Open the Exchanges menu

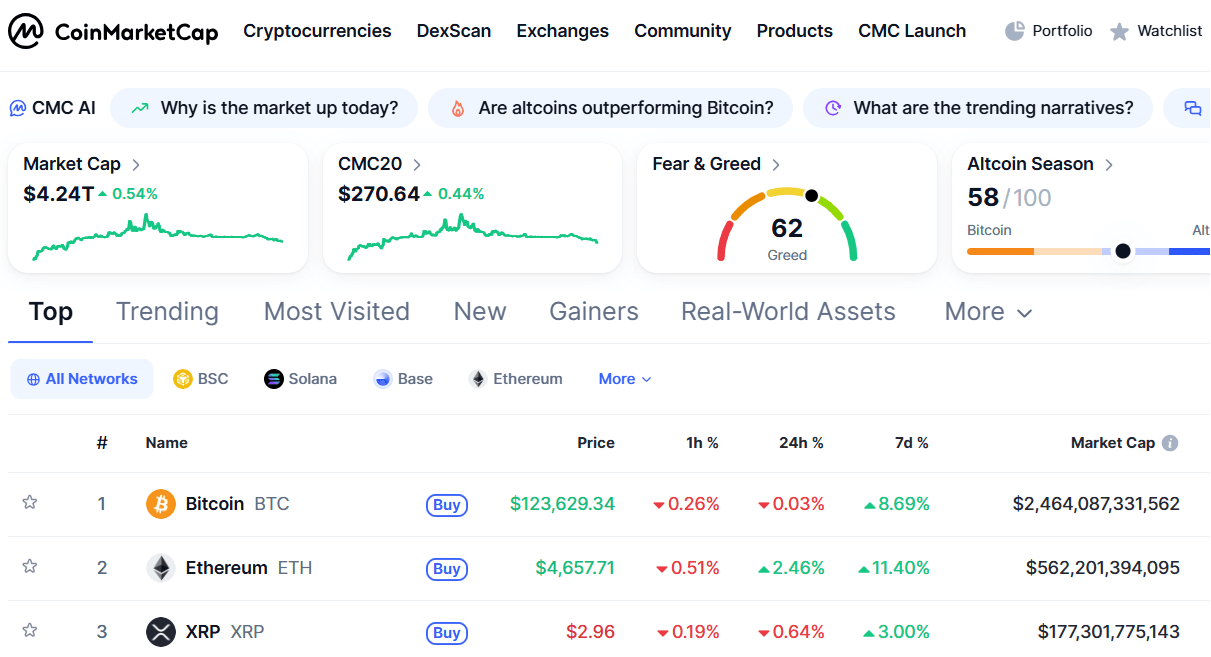[562, 31]
